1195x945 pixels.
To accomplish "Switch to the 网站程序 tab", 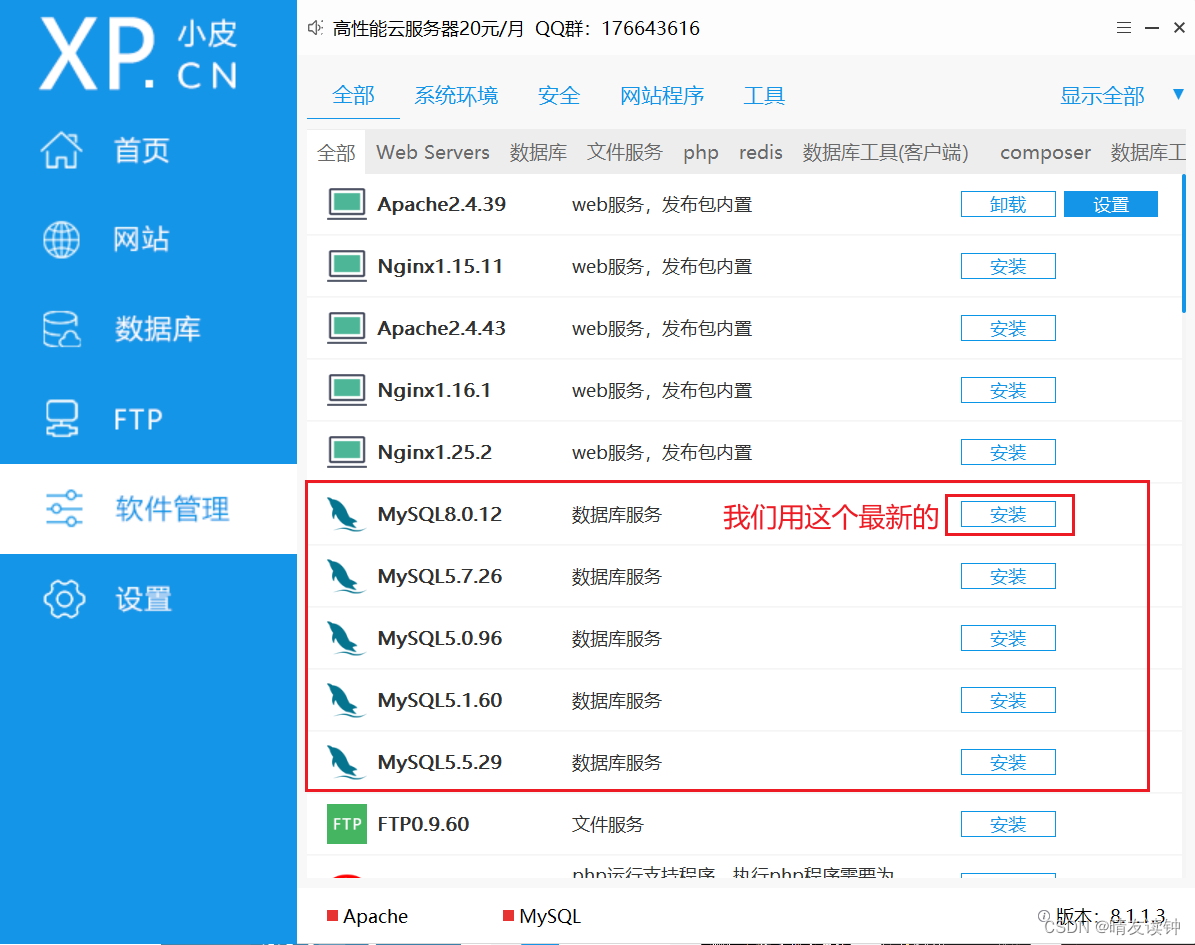I will (x=662, y=96).
